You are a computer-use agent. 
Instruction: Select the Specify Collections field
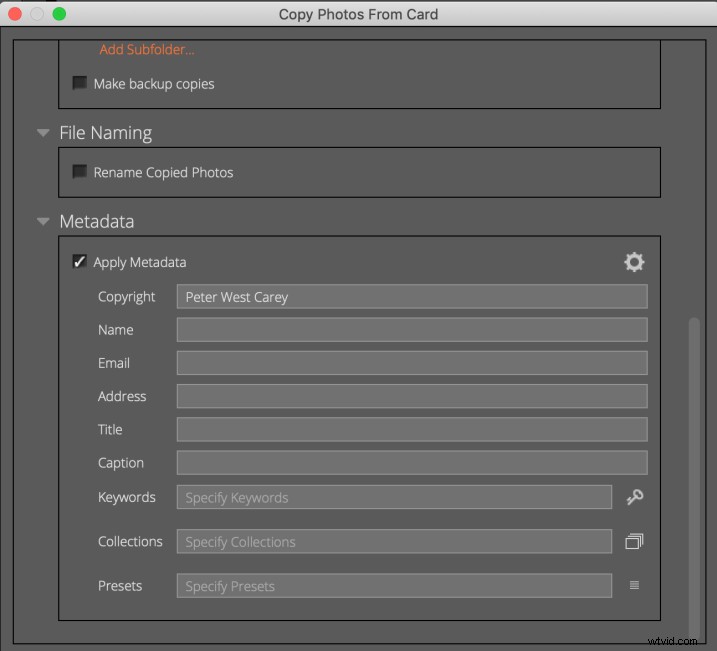393,541
